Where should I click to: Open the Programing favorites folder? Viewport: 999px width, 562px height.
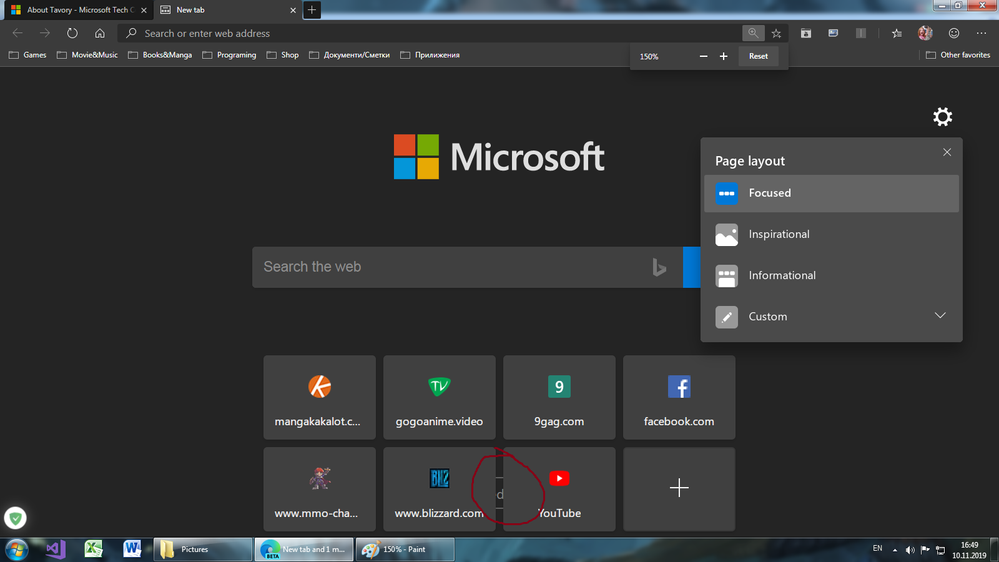pyautogui.click(x=229, y=55)
